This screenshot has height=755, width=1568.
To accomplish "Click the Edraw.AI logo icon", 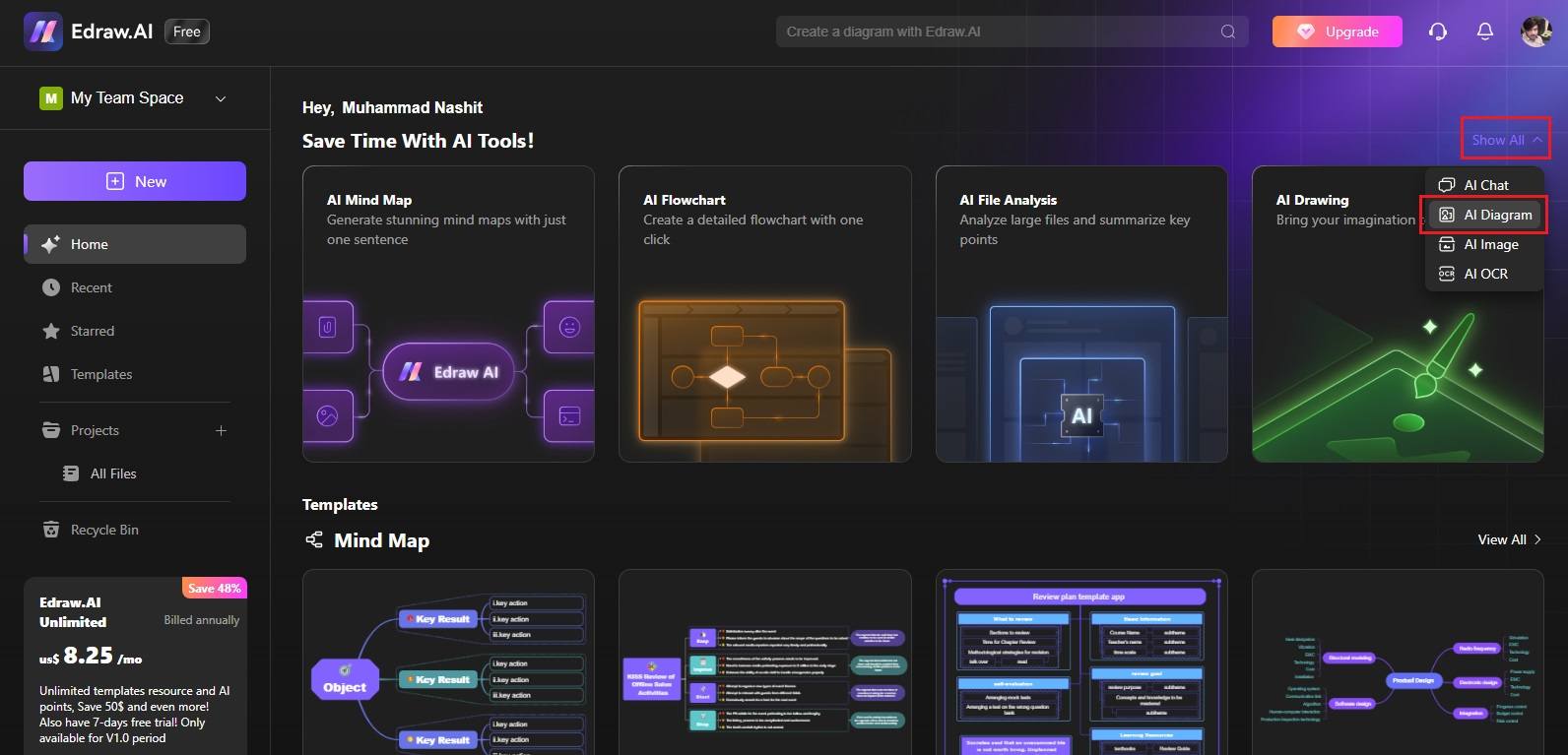I will [x=43, y=31].
